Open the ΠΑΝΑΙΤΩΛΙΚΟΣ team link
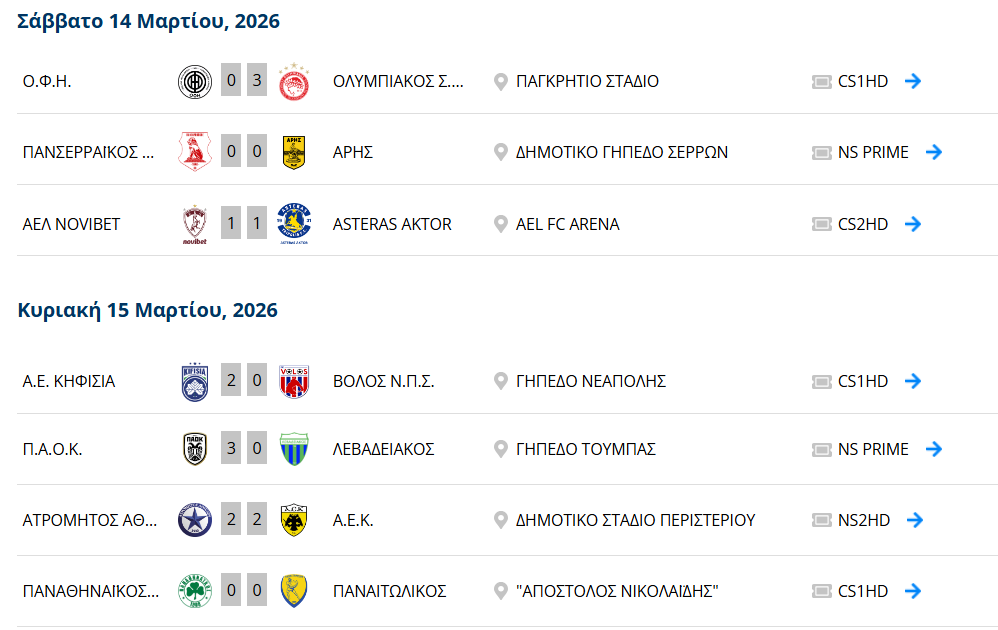Screen dimensions: 998x630 click(x=389, y=591)
